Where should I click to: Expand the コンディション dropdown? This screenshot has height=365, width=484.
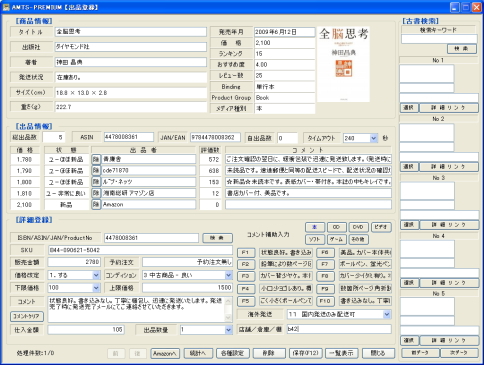tap(228, 275)
